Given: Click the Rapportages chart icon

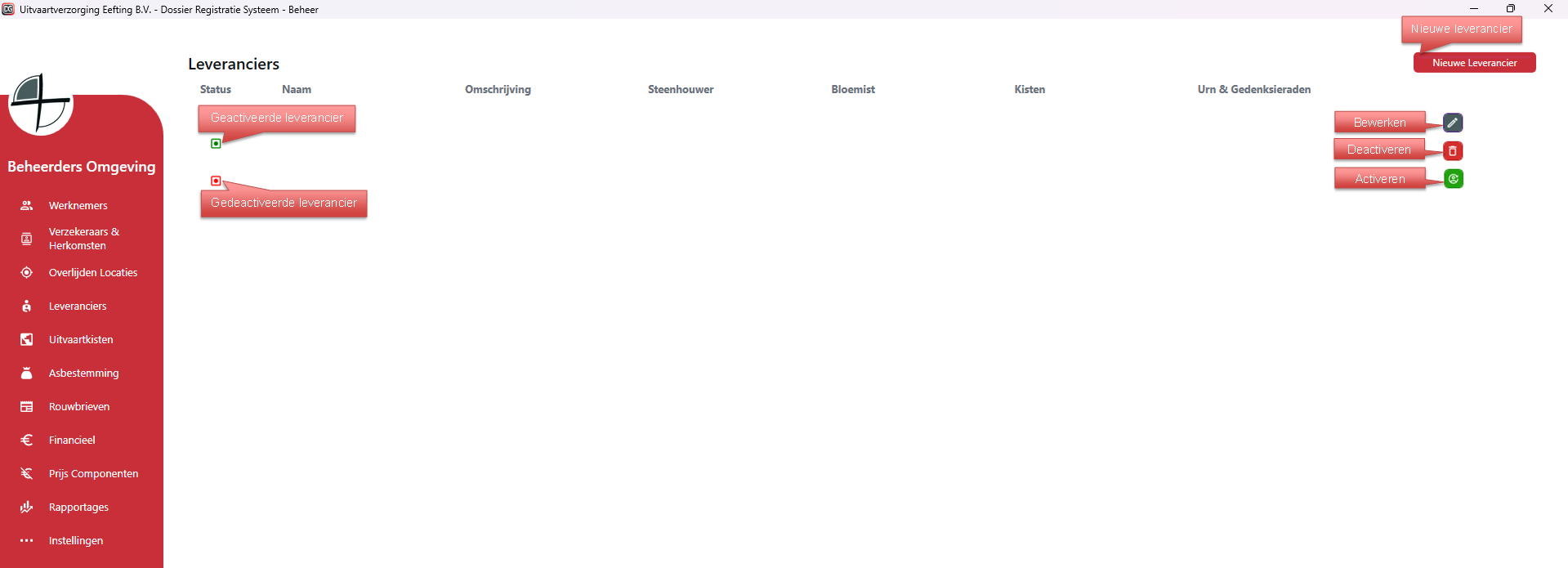Looking at the screenshot, I should 27,507.
